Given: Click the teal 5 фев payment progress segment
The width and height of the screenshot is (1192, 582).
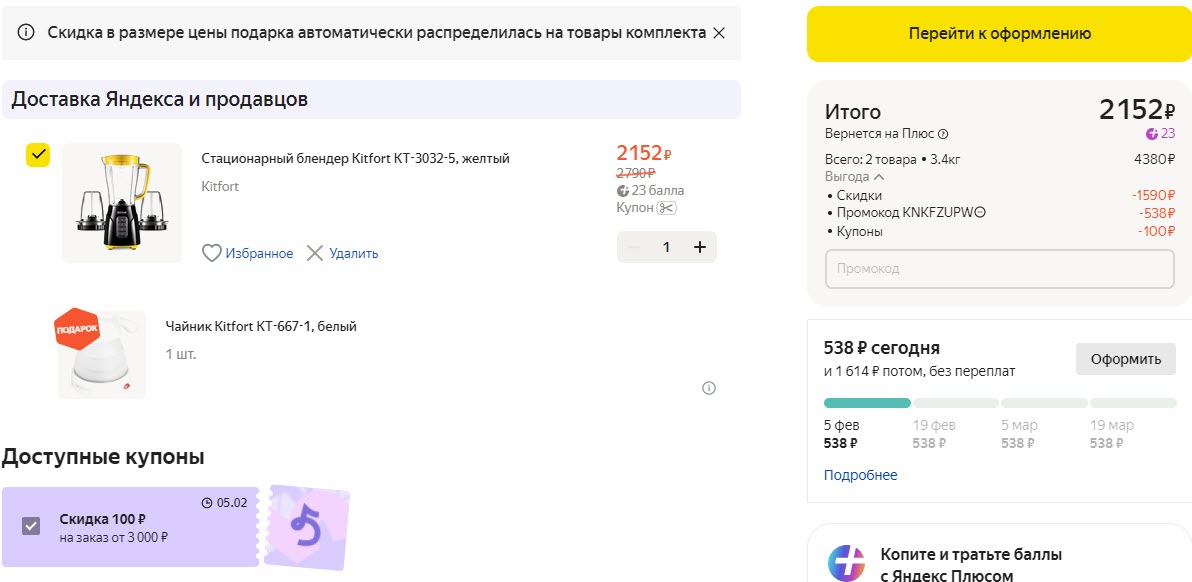Looking at the screenshot, I should coord(866,402).
